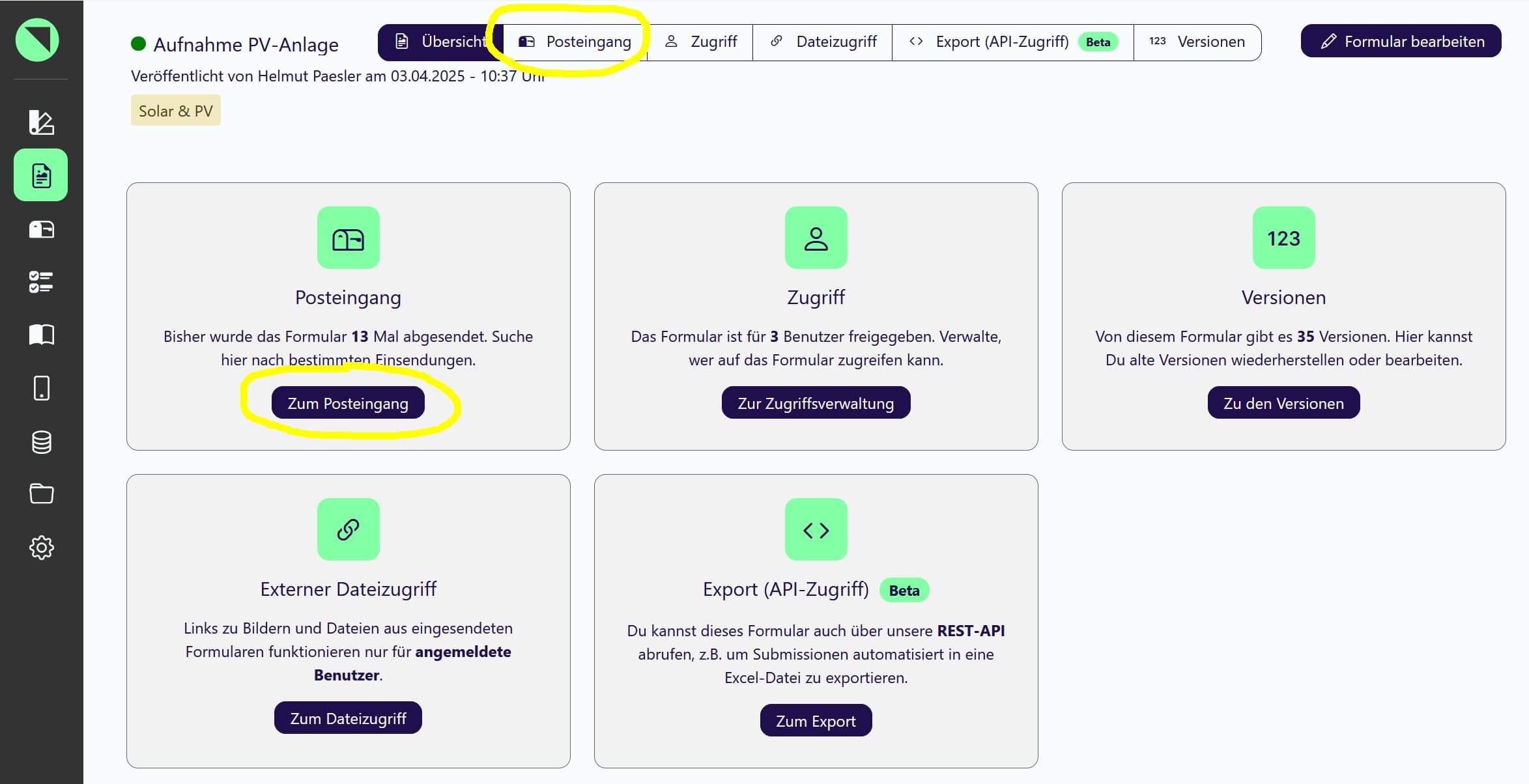The height and width of the screenshot is (784, 1529).
Task: Open the folder sidebar icon
Action: click(41, 494)
